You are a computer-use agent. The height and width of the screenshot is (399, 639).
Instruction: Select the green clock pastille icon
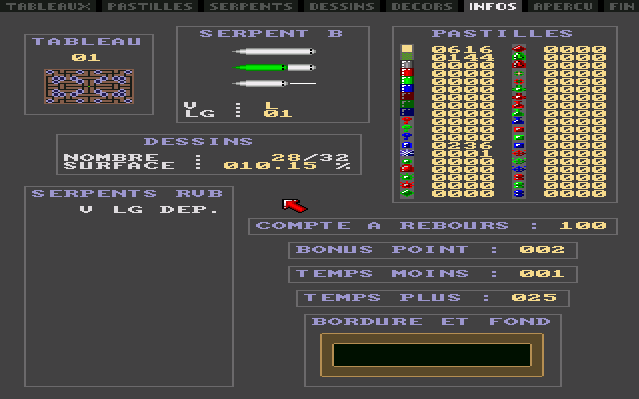tap(519, 56)
